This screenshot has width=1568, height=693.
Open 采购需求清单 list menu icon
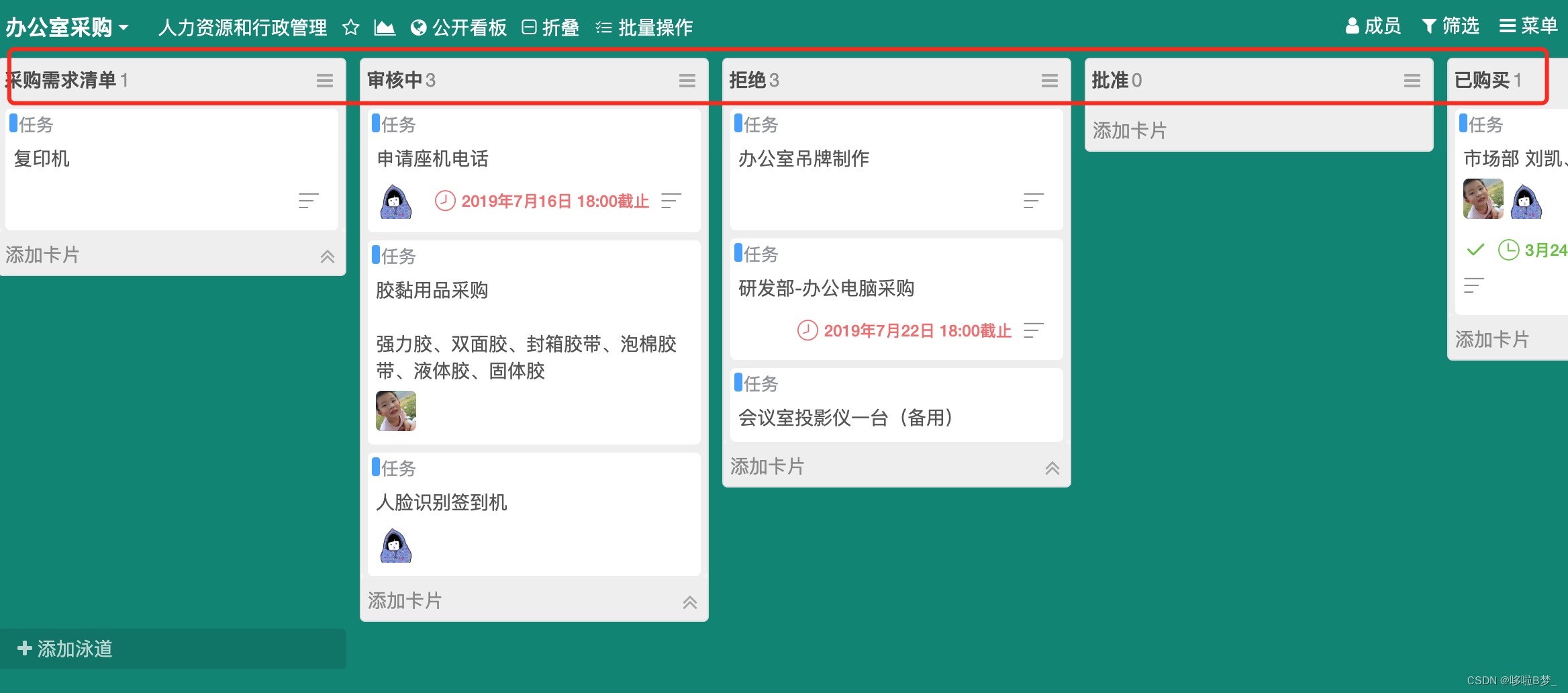[x=325, y=81]
